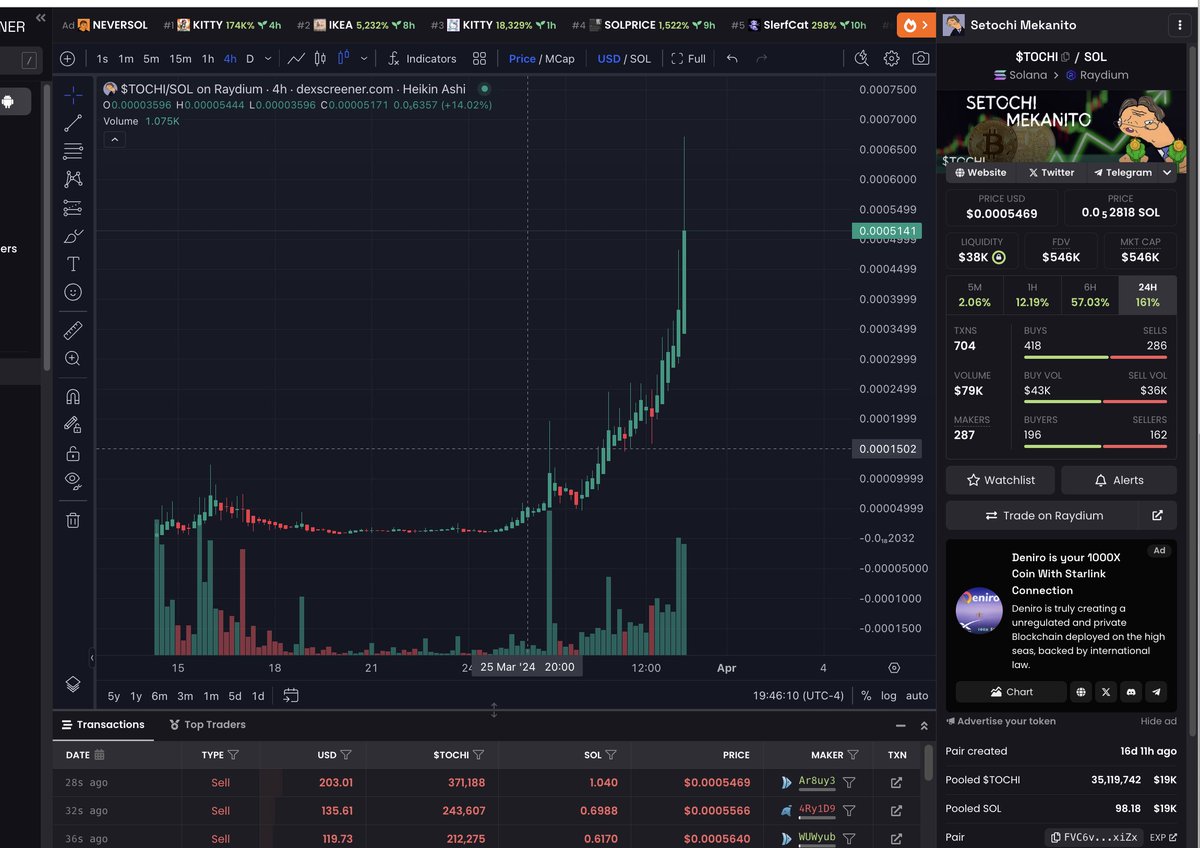Toggle percent scale on the price axis

866,696
